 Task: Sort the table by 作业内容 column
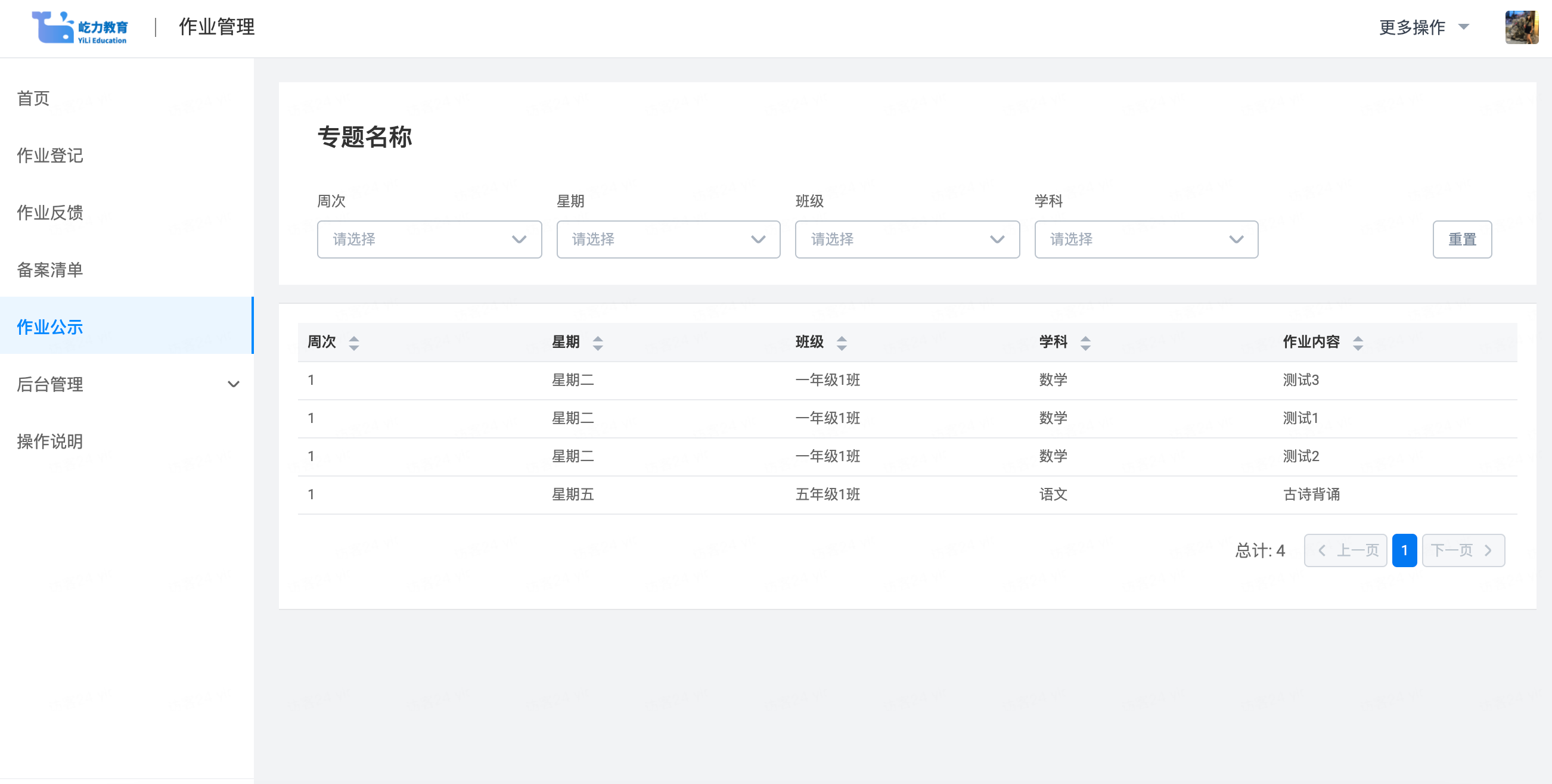click(x=1357, y=343)
